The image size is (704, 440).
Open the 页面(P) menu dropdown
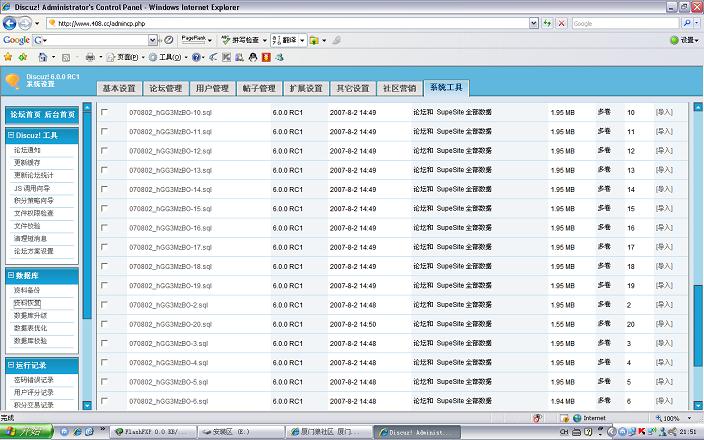click(x=143, y=57)
